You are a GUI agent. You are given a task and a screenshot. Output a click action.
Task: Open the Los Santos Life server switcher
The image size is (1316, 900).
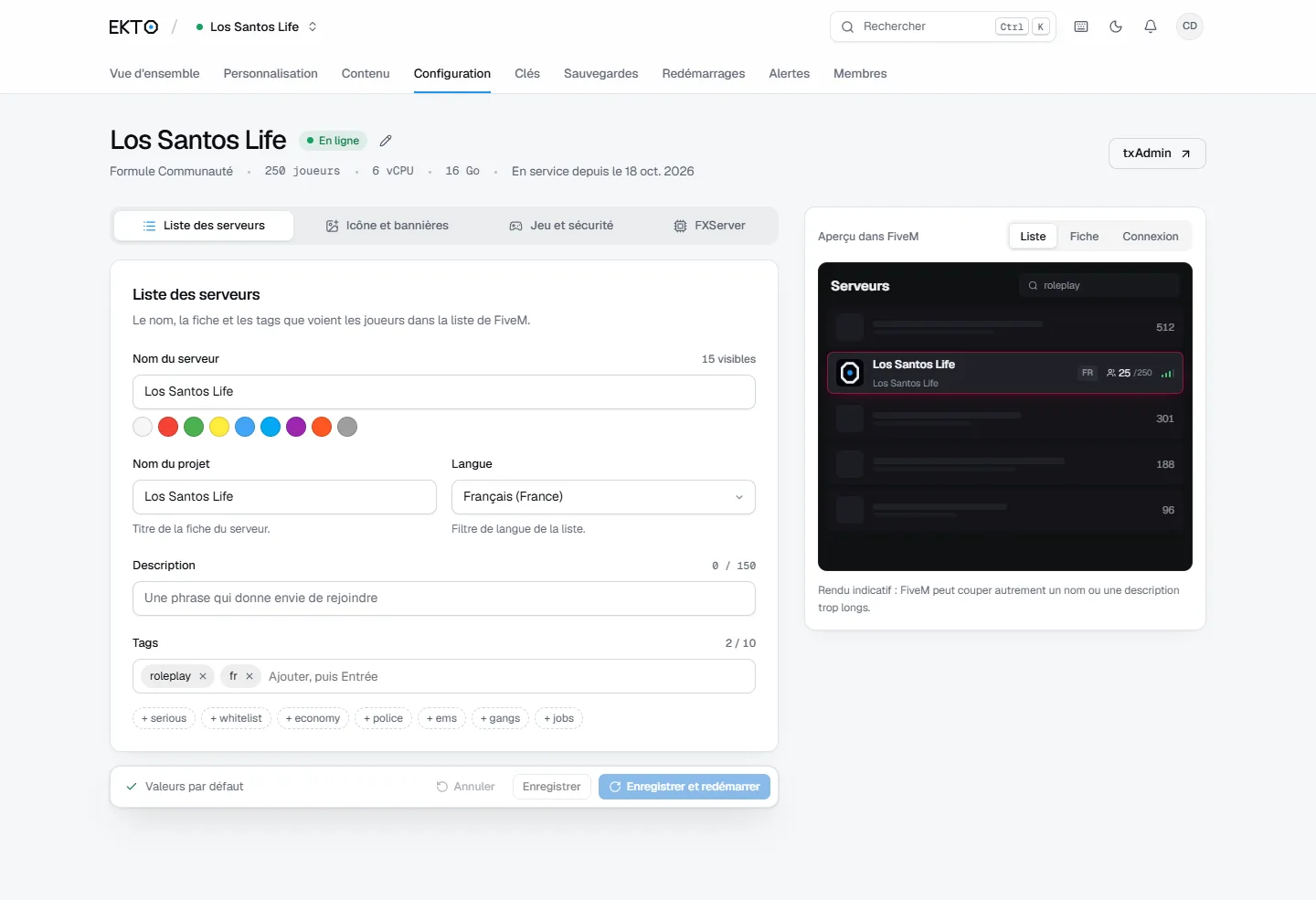(257, 27)
